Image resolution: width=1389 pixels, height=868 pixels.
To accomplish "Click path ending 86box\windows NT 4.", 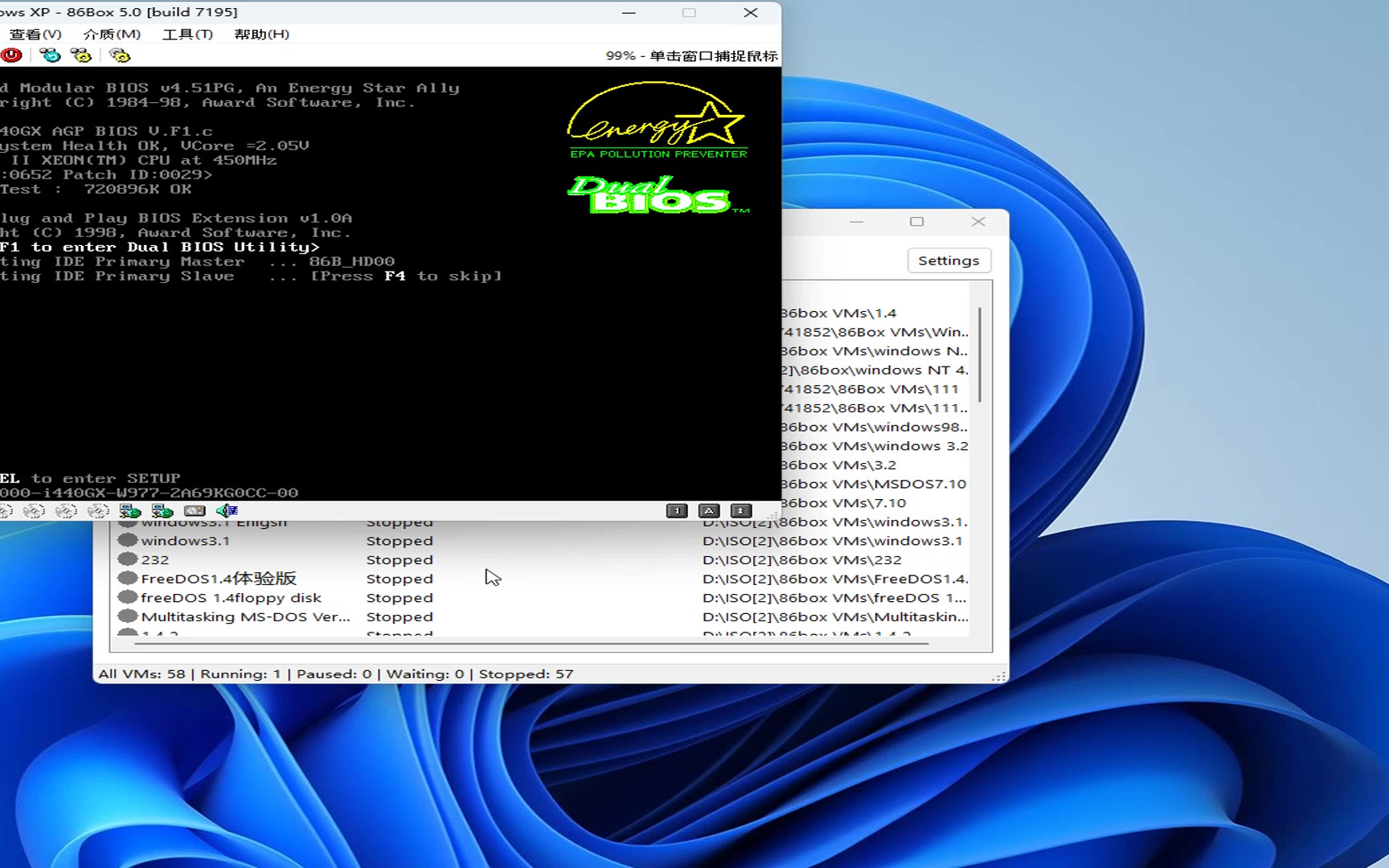I will tap(875, 370).
